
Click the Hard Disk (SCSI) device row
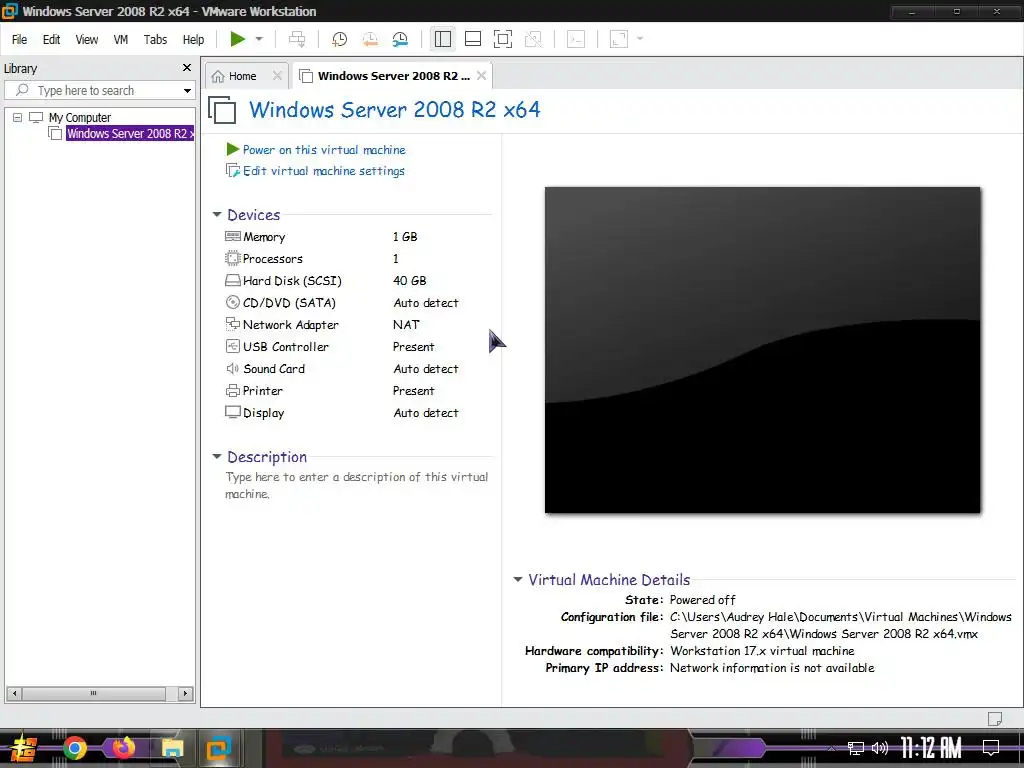(x=342, y=281)
